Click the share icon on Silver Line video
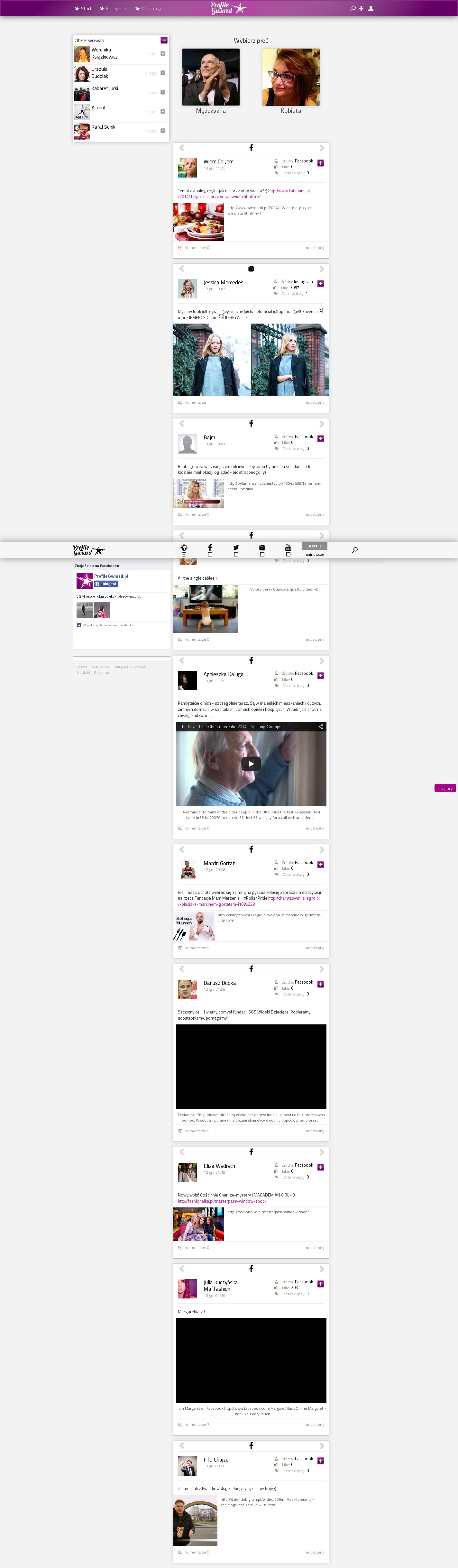 pos(320,726)
